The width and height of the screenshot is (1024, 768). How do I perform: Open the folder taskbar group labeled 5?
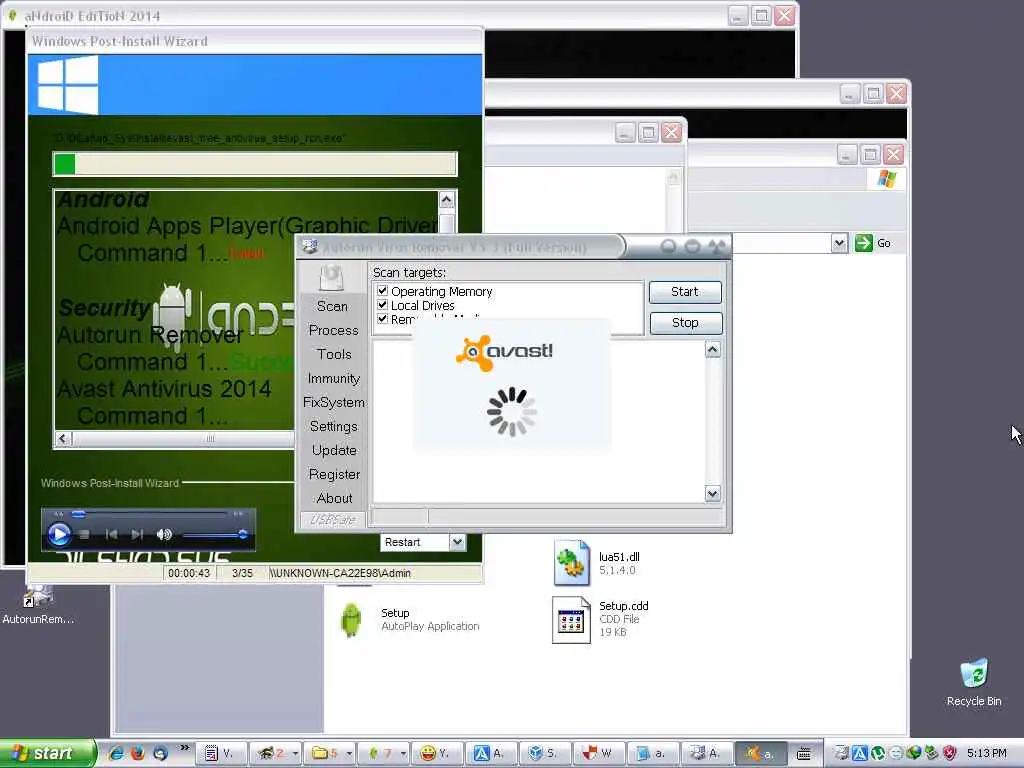tap(330, 753)
